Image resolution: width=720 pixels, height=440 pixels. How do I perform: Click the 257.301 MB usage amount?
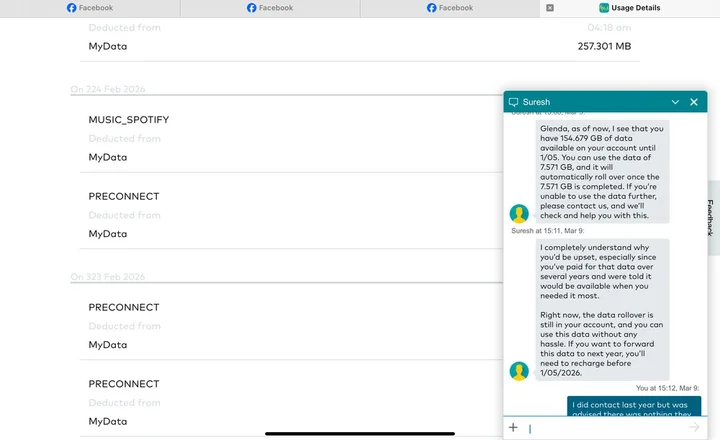click(x=604, y=46)
